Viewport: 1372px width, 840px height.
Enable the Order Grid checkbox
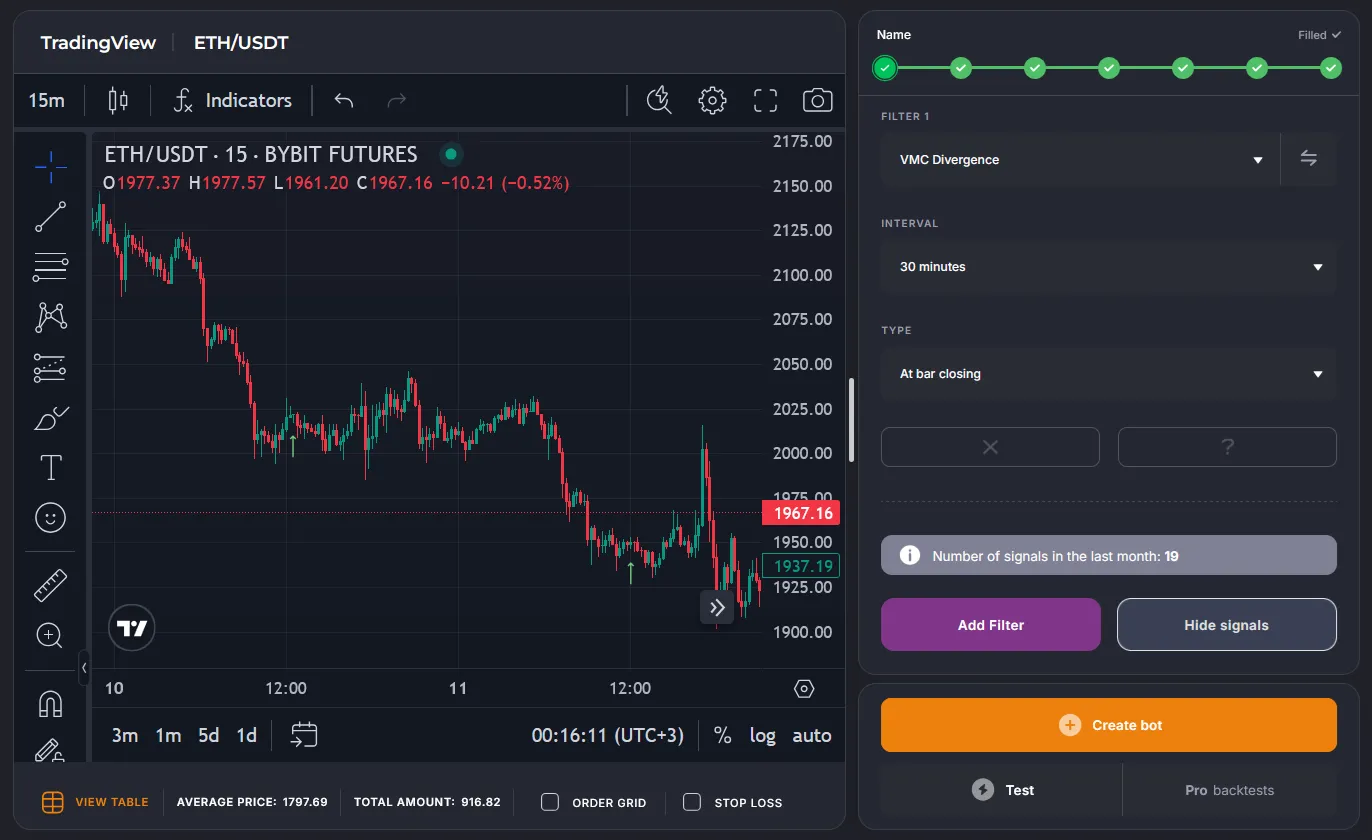550,802
